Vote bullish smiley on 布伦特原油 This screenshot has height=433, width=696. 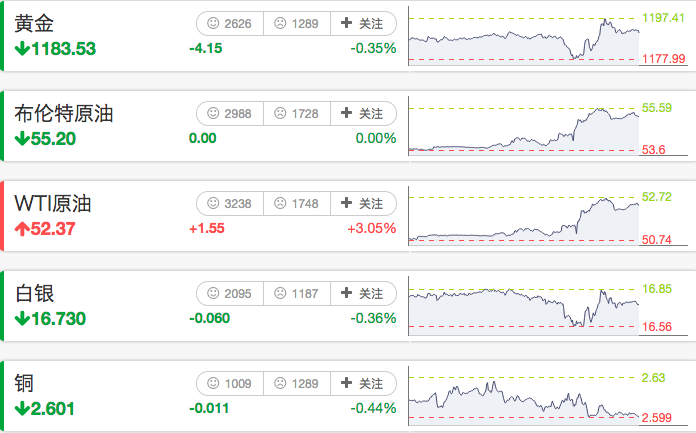click(x=229, y=114)
